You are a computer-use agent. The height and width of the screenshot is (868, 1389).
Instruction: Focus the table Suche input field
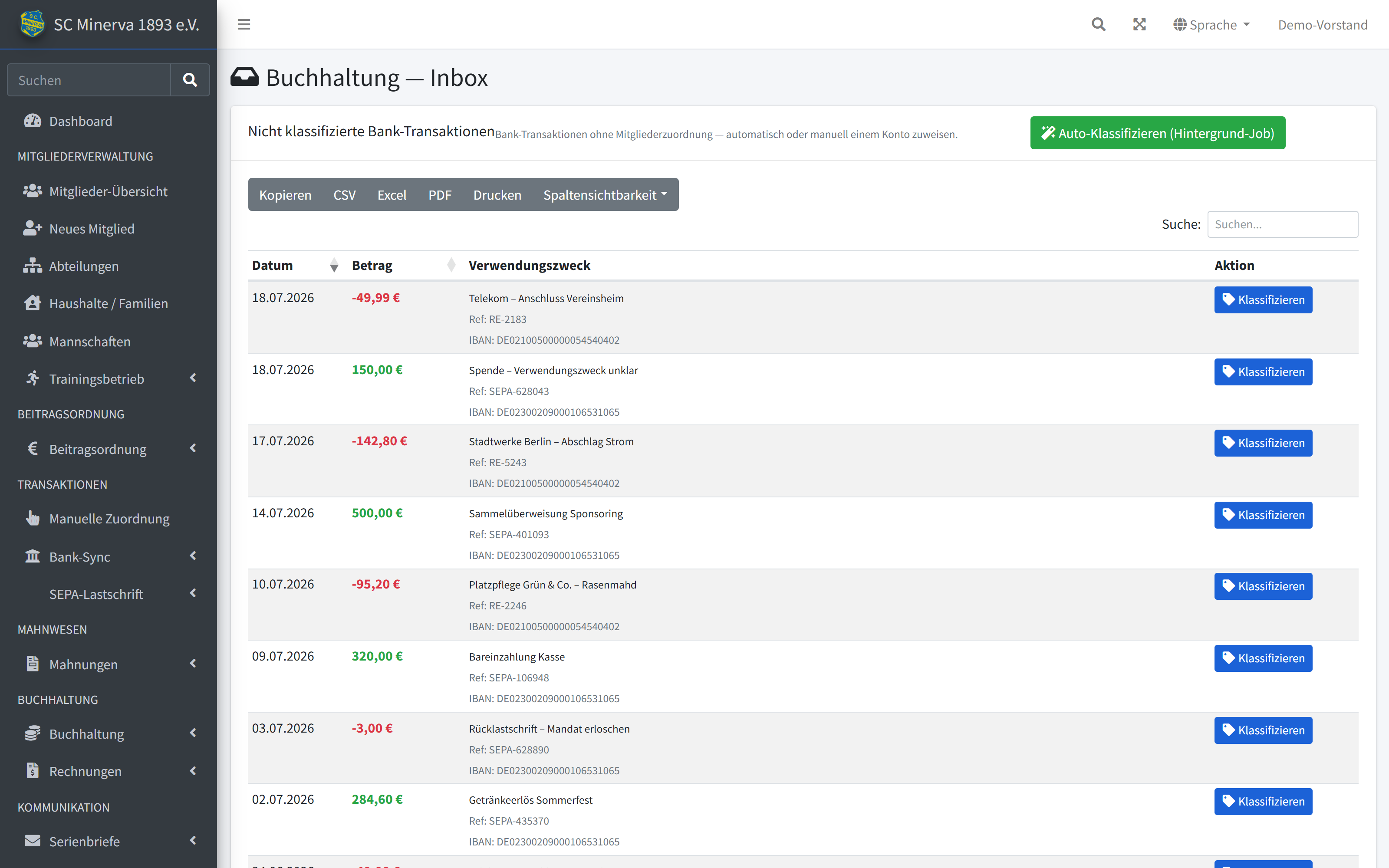(x=1282, y=224)
